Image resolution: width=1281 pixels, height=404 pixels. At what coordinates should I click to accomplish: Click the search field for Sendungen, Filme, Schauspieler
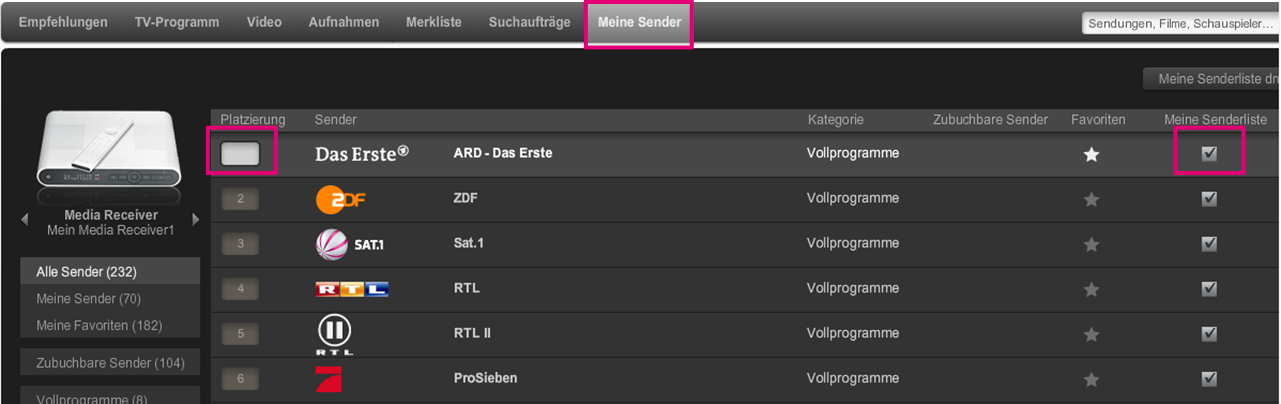[1180, 23]
